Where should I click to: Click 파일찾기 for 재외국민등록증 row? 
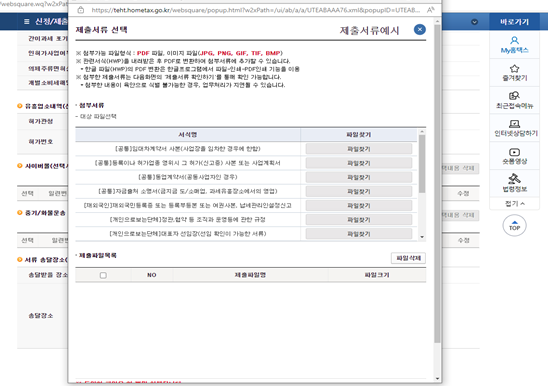[x=358, y=206]
